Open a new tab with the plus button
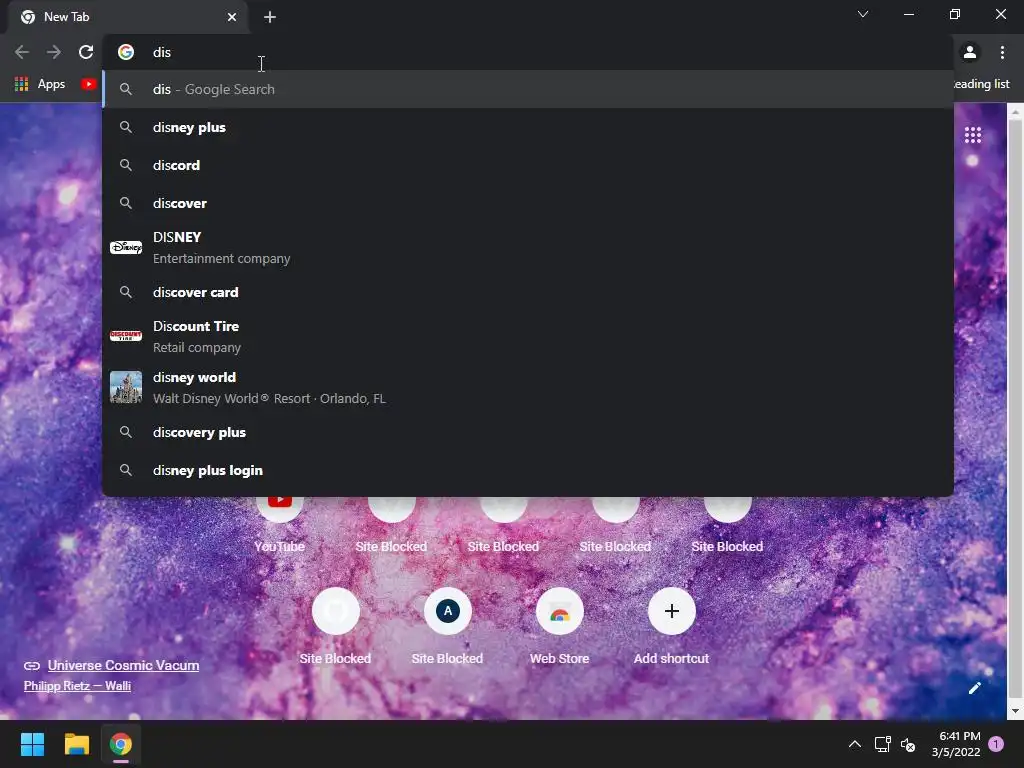 270,17
